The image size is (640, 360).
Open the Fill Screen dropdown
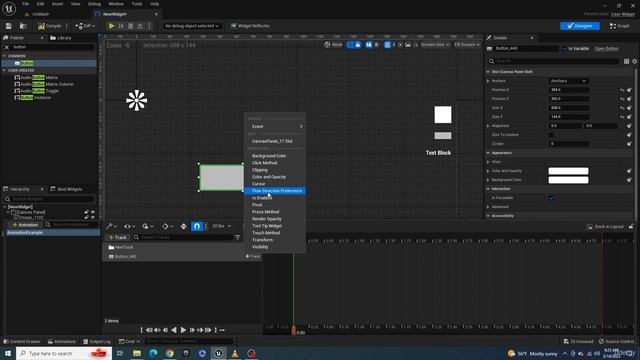[x=467, y=44]
